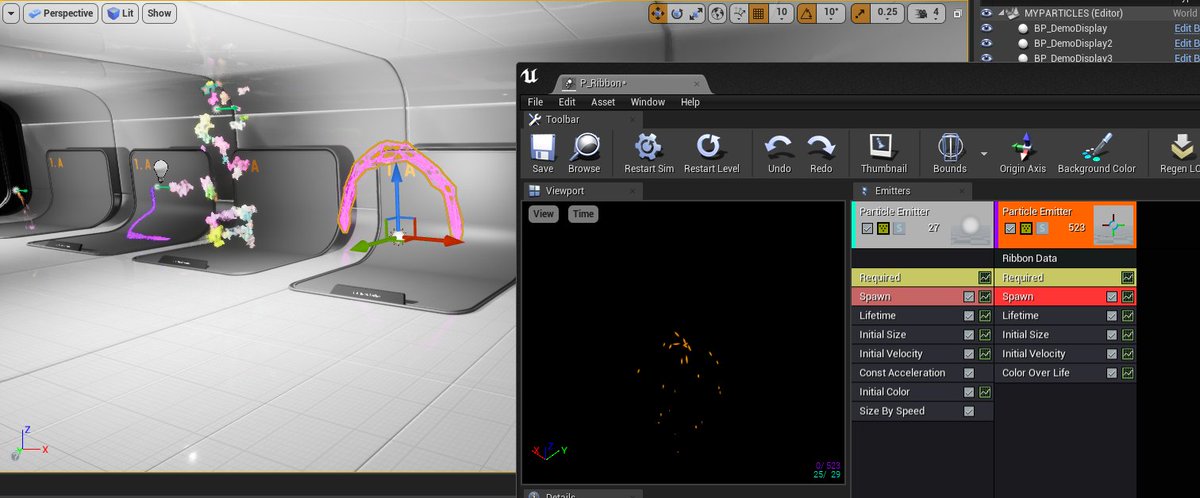Click Browse to find asset in Content Browser

point(584,148)
